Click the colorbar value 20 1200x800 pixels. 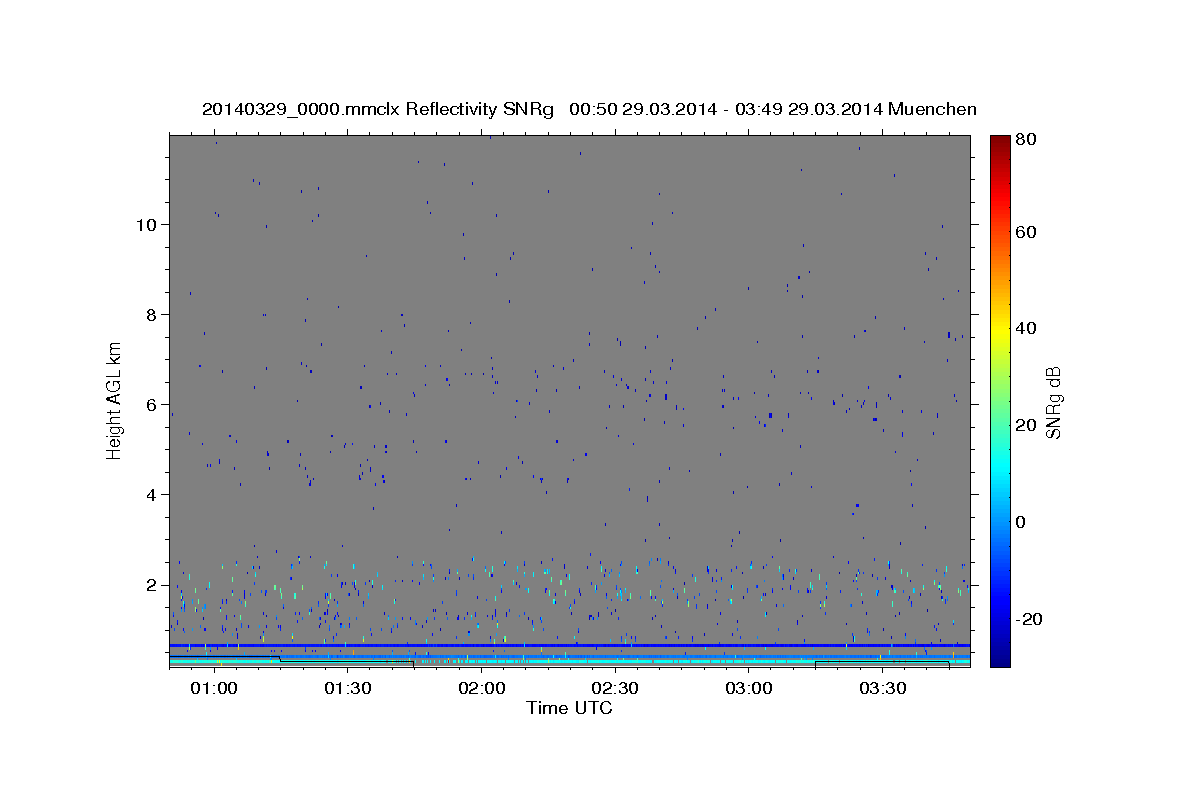[x=1025, y=425]
